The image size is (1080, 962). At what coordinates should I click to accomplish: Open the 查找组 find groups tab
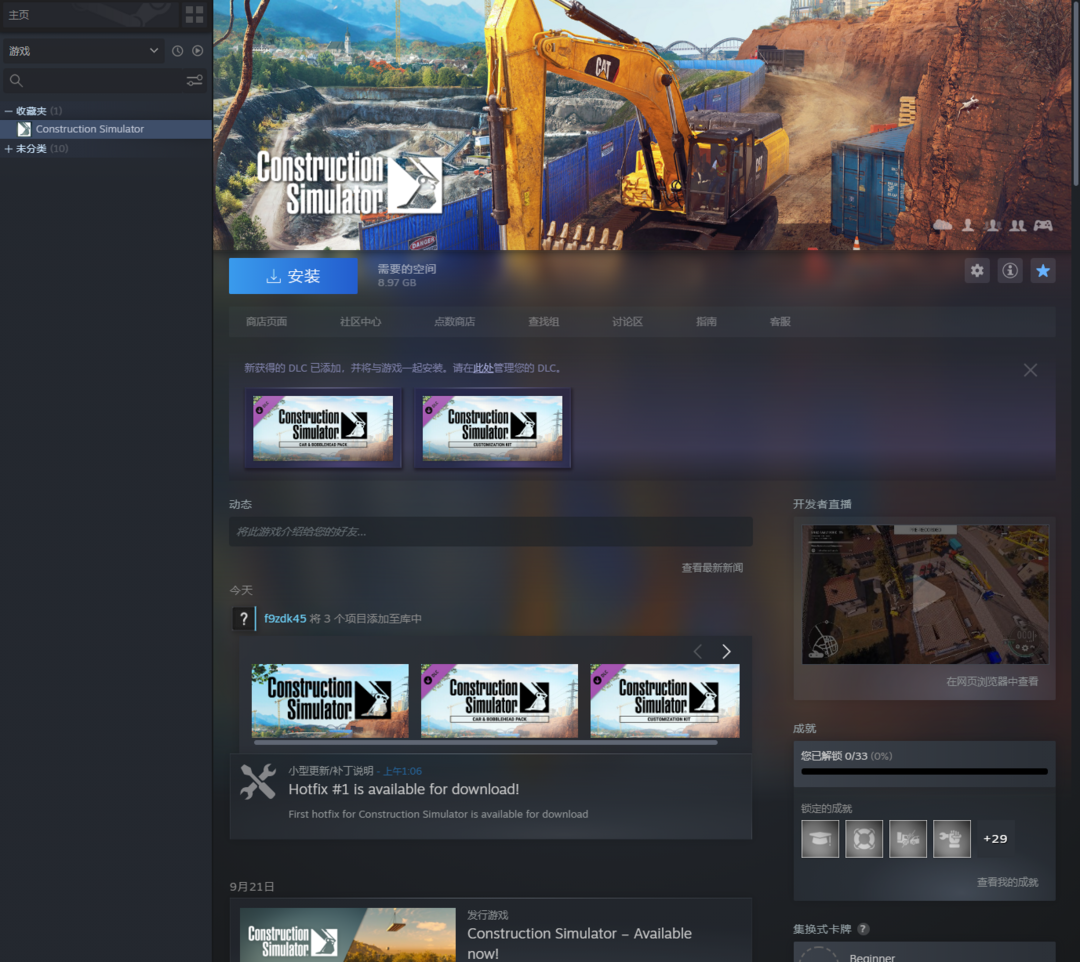click(x=543, y=322)
